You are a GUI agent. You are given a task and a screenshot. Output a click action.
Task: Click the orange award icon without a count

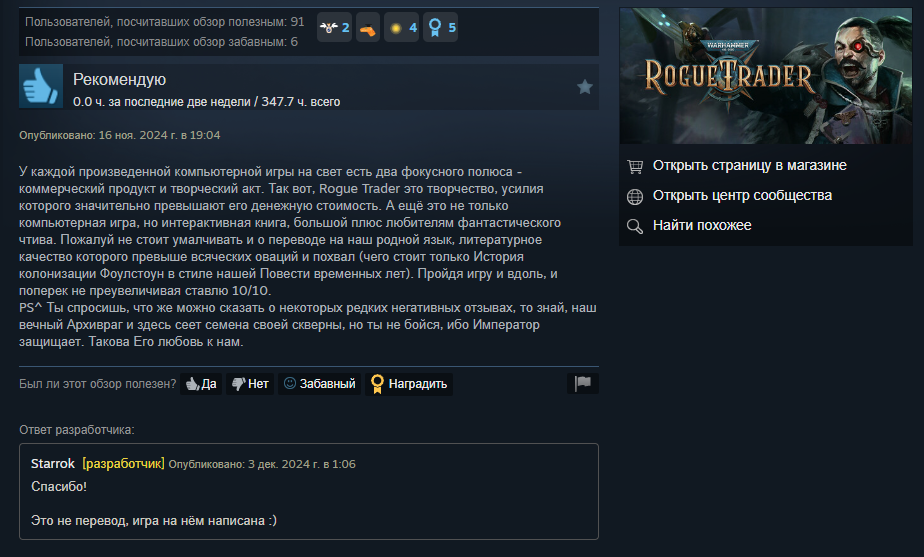[x=368, y=27]
